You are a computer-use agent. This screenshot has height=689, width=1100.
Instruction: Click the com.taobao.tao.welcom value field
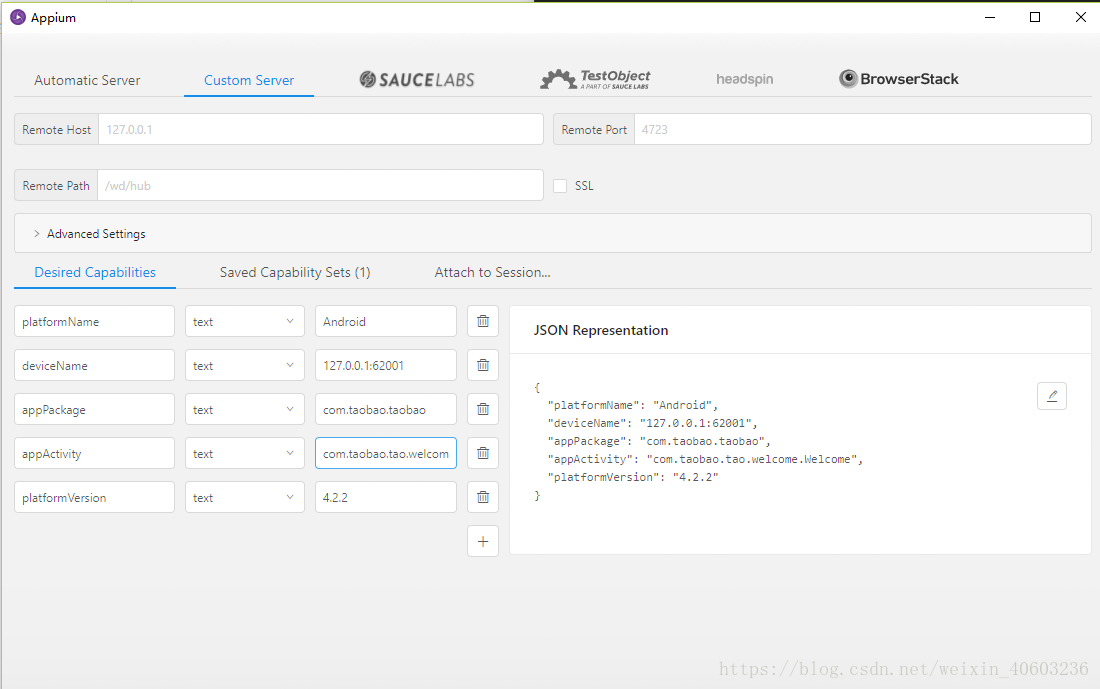[x=386, y=453]
